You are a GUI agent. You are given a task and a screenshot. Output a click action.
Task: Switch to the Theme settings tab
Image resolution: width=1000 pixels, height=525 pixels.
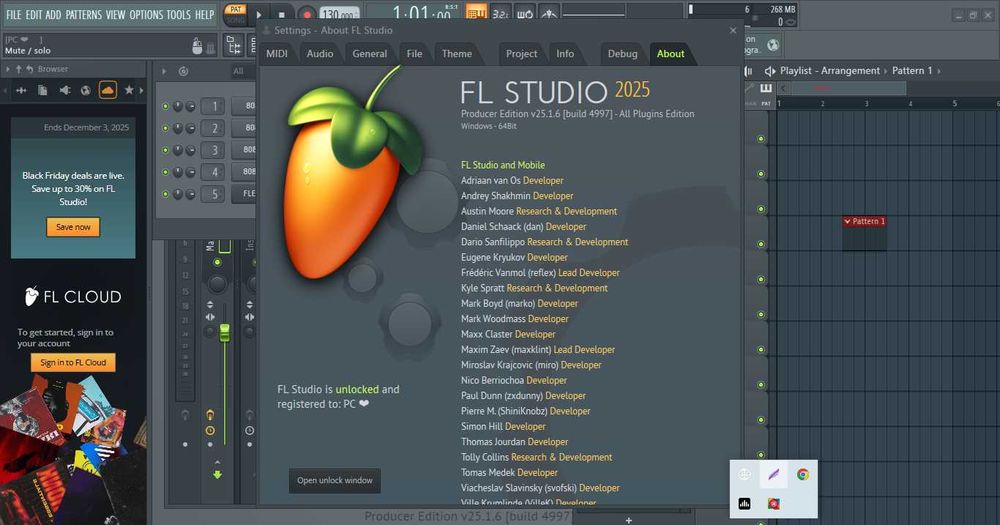coord(457,54)
